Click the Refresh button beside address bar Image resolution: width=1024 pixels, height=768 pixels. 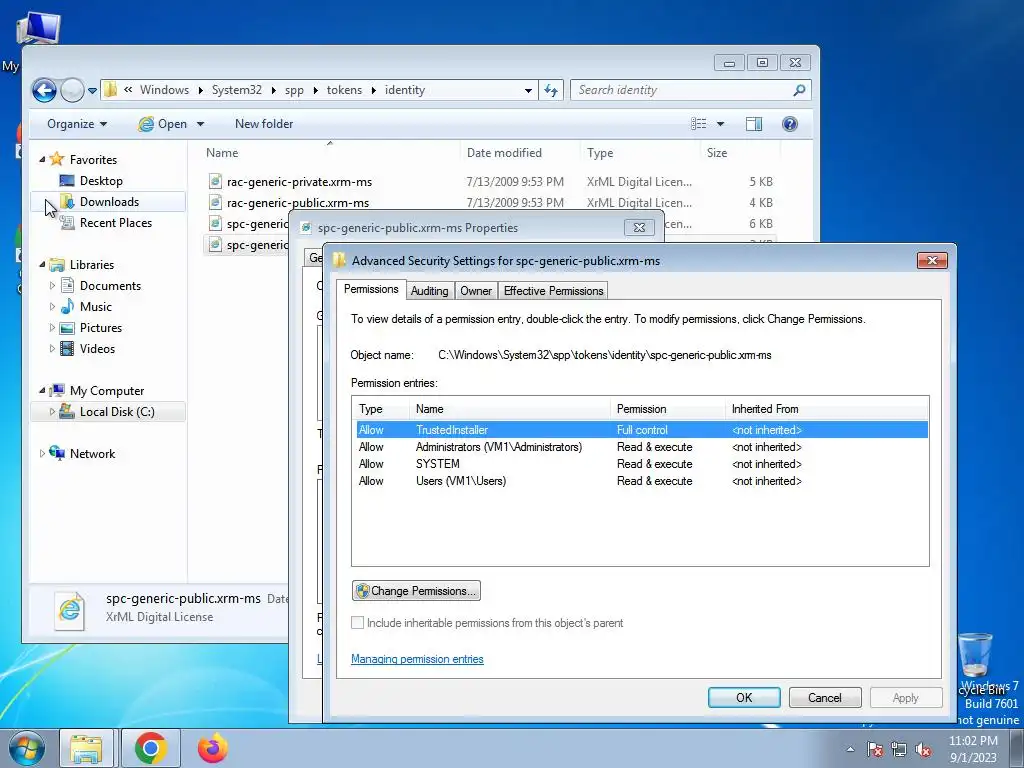tap(551, 90)
